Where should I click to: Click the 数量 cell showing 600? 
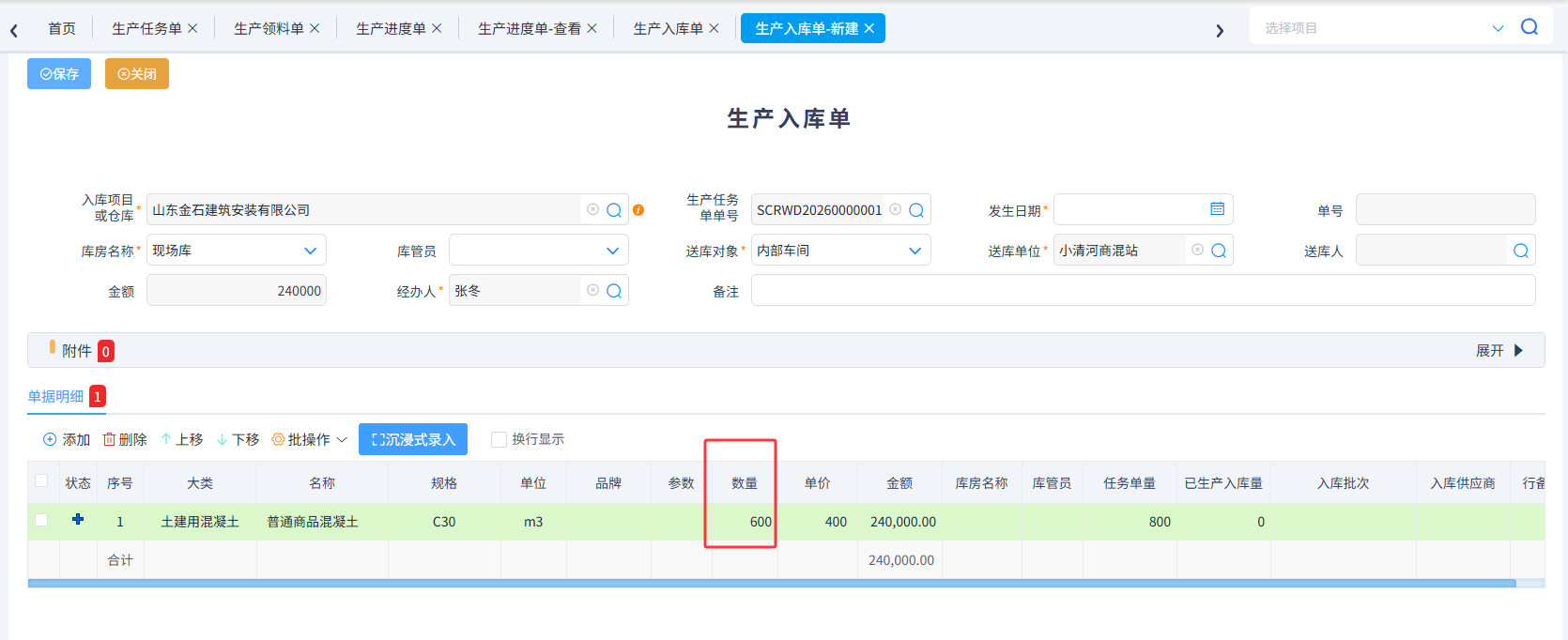[745, 522]
